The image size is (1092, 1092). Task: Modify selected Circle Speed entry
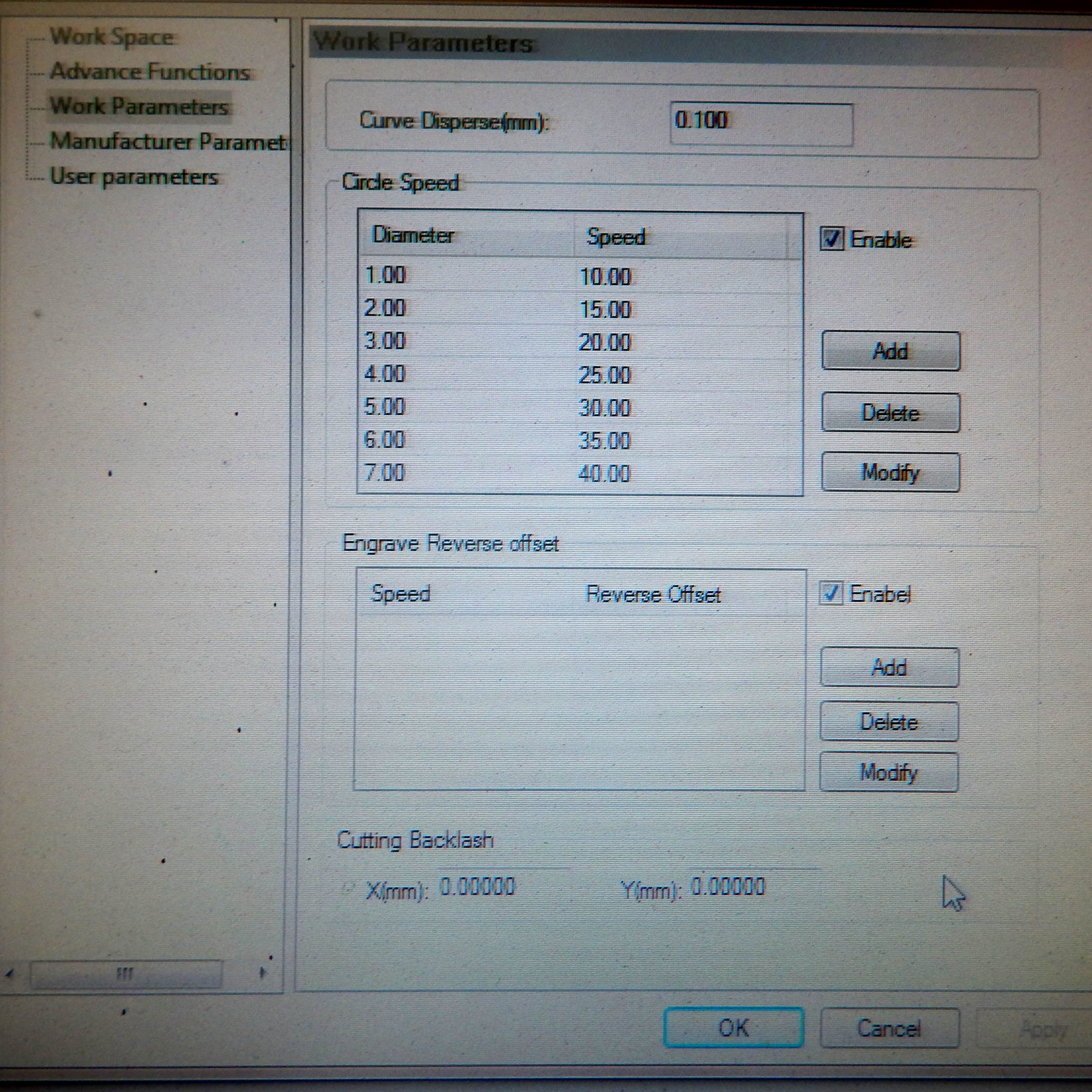pyautogui.click(x=890, y=473)
